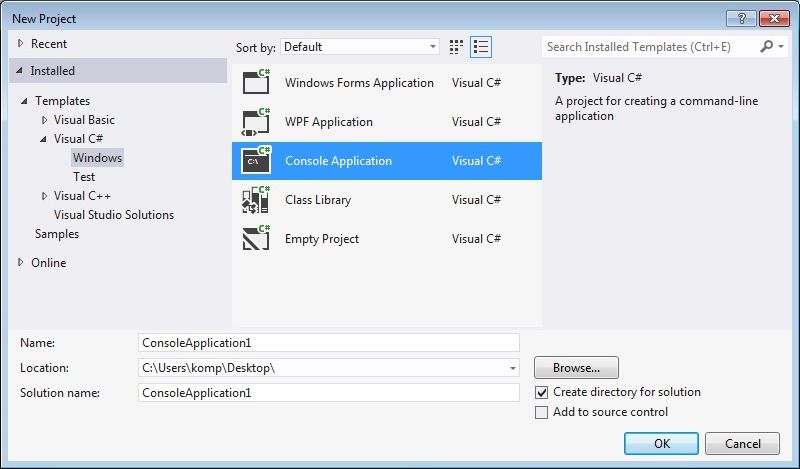This screenshot has height=469, width=800.
Task: Expand the Visual Basic tree node
Action: (45, 120)
